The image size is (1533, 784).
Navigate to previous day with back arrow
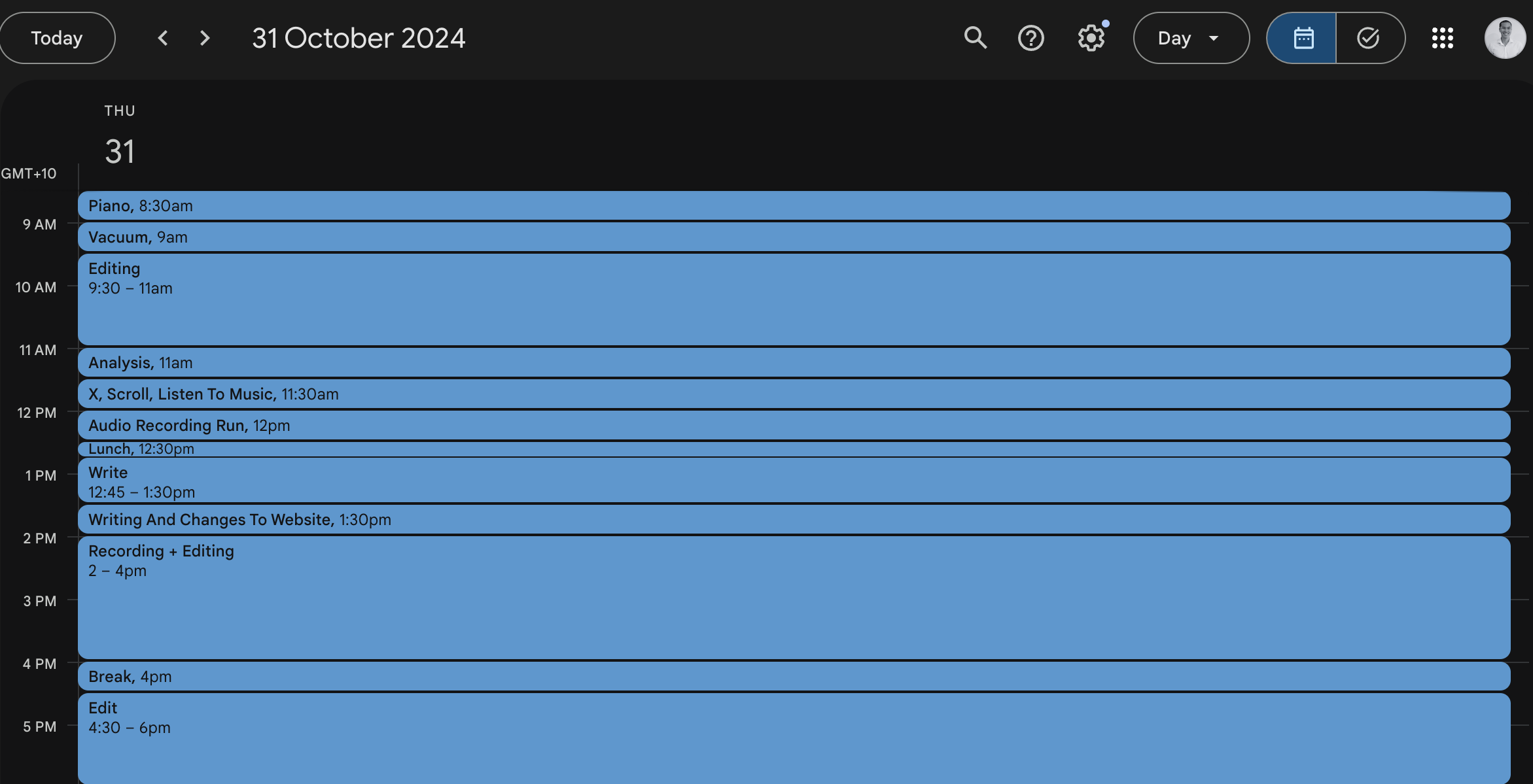point(162,37)
